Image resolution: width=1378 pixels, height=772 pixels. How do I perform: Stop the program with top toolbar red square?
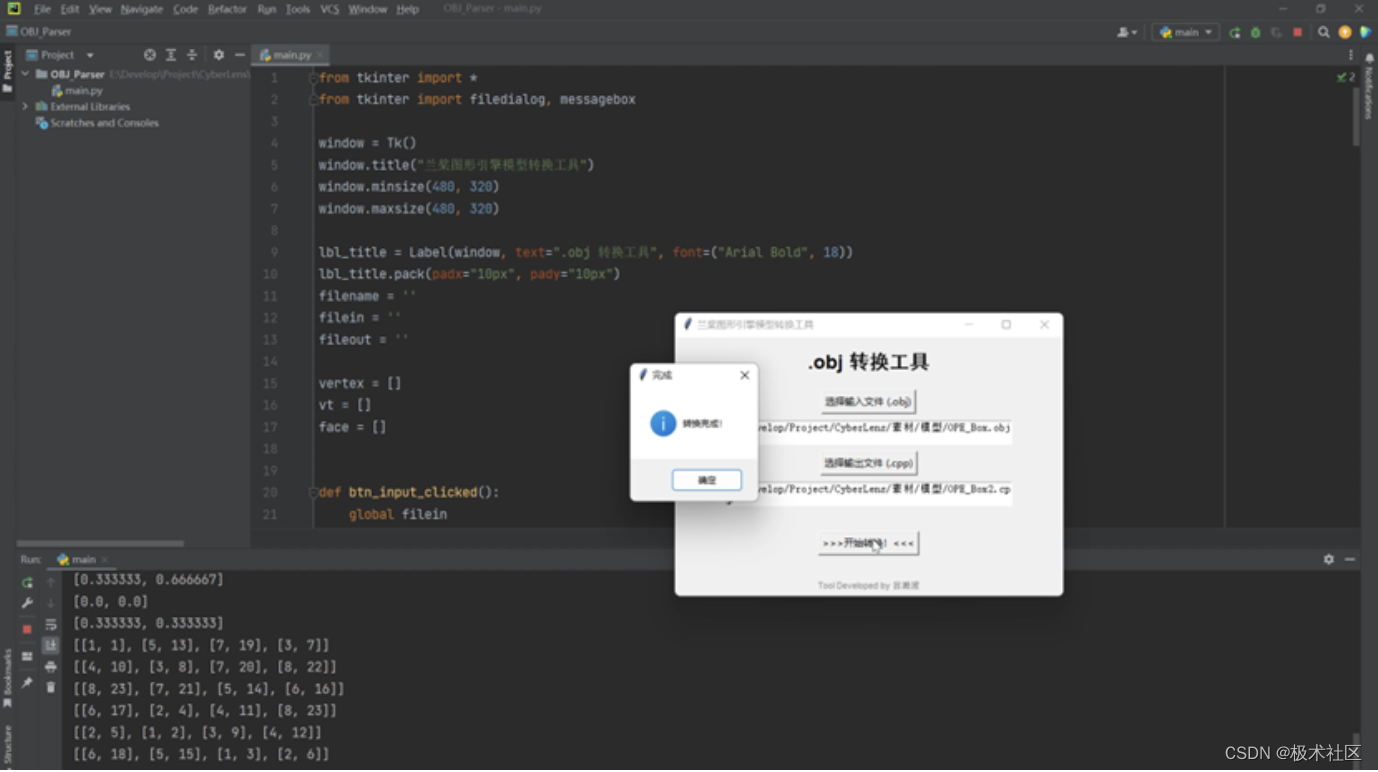1298,32
